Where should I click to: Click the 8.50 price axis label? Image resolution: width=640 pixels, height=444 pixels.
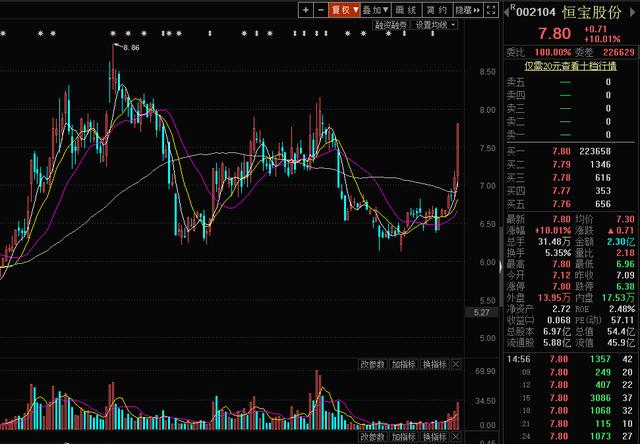(x=487, y=72)
